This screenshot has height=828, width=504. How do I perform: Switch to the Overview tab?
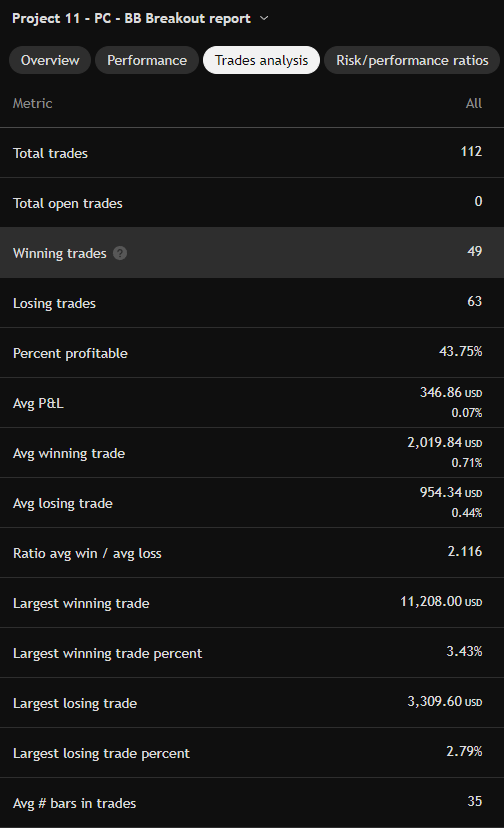pos(50,60)
